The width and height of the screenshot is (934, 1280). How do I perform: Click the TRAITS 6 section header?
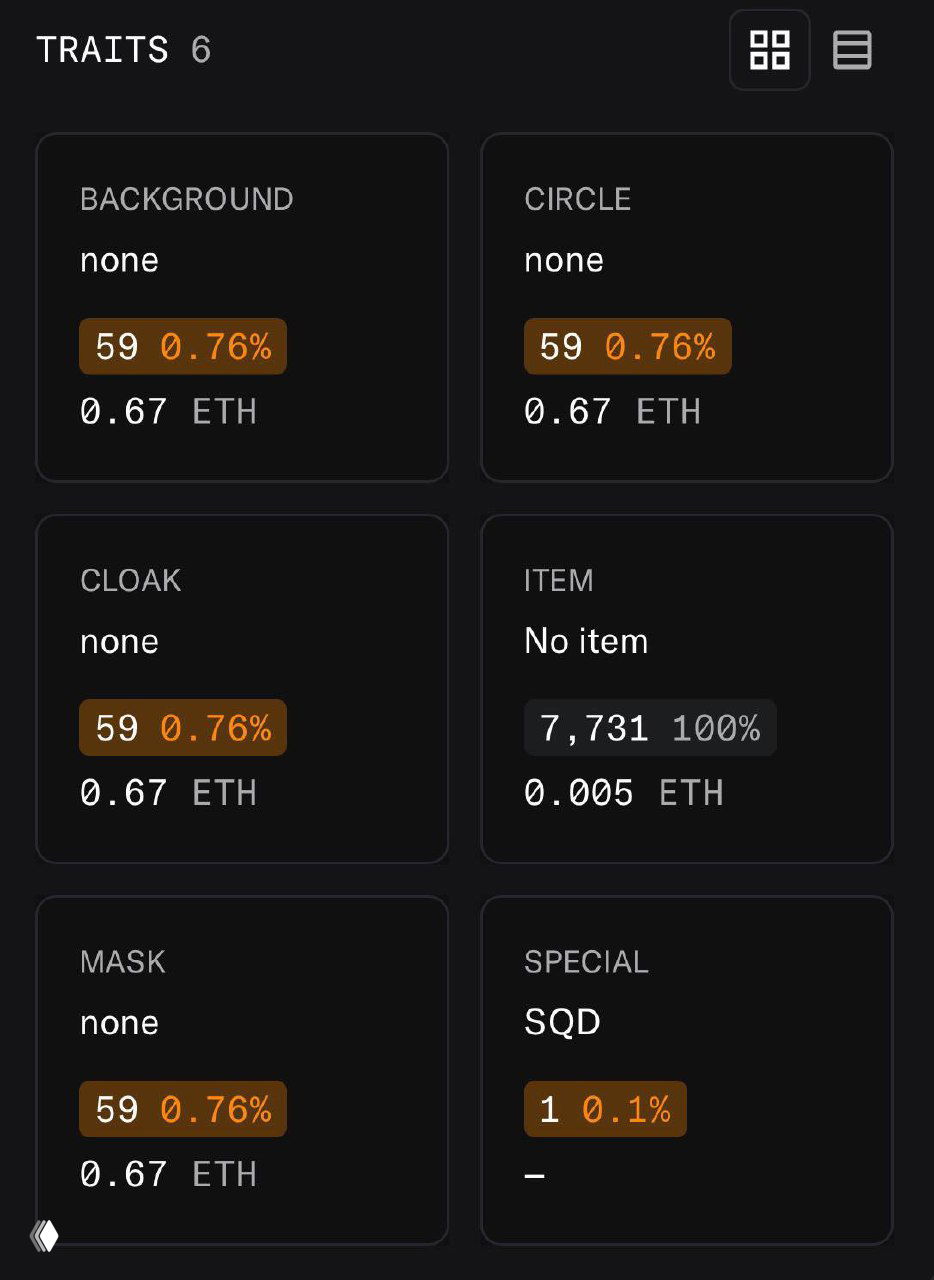coord(124,50)
